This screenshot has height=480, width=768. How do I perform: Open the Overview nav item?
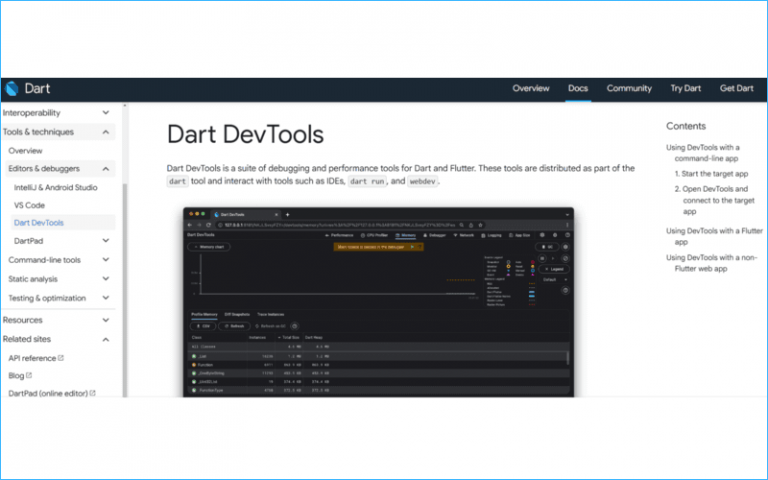(530, 89)
